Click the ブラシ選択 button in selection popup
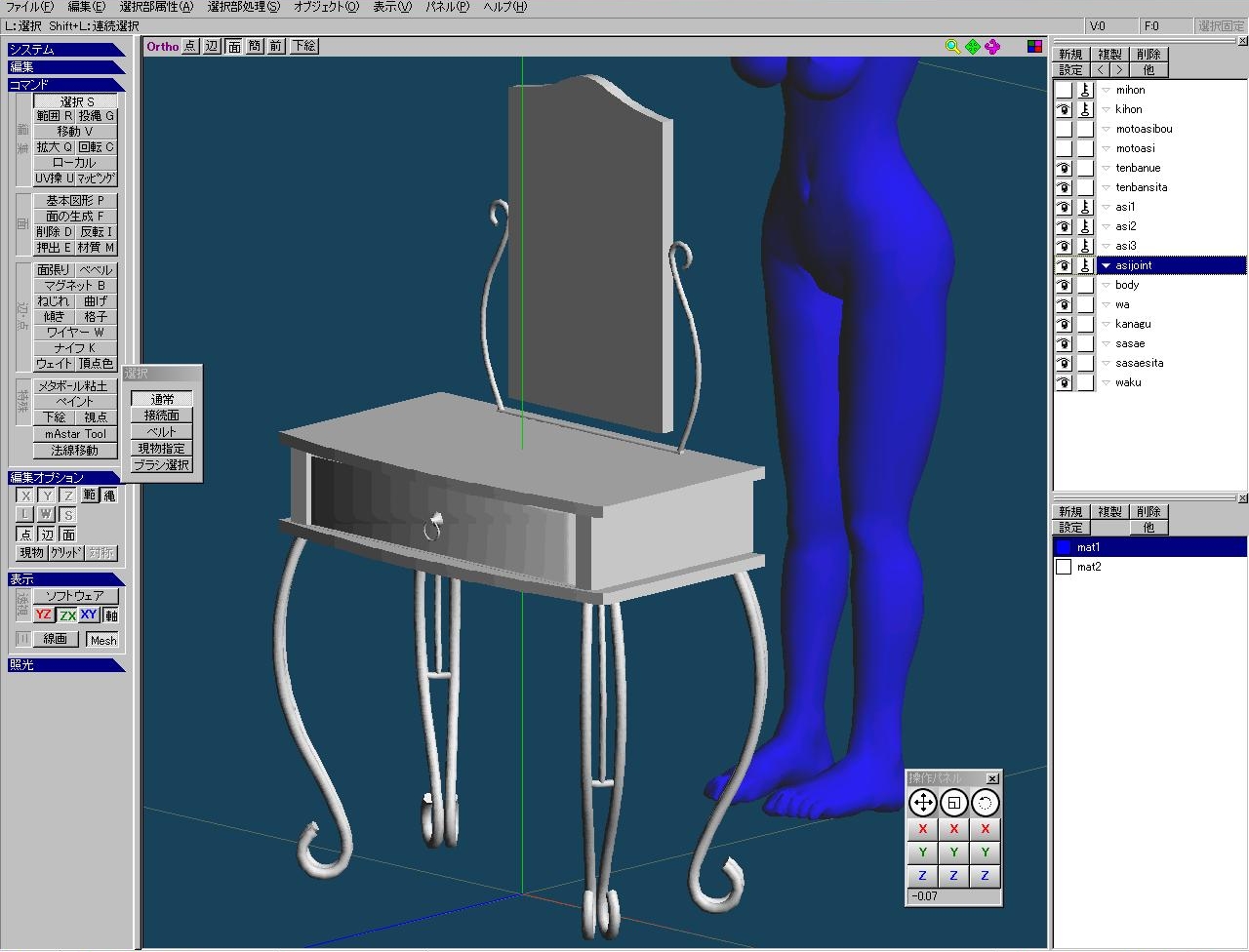Screen dimensions: 1249x952 pos(162,465)
